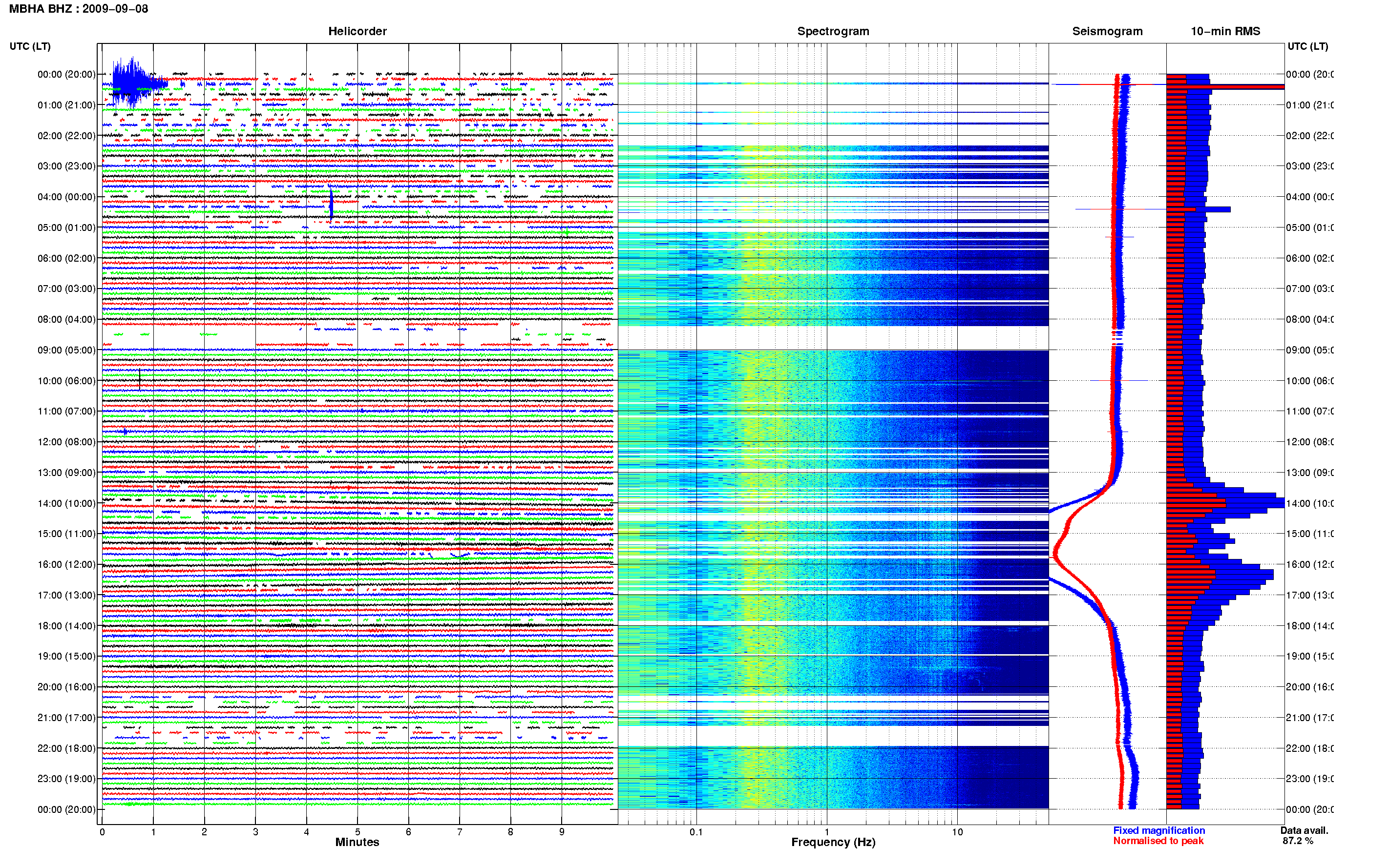1389x868 pixels.
Task: Click the Frequency (Hz) axis title
Action: 833,842
